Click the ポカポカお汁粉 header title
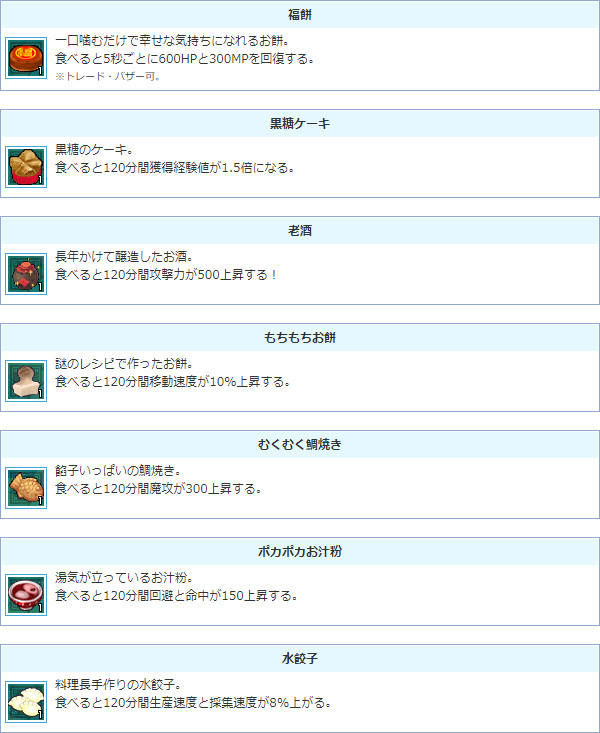 [300, 552]
